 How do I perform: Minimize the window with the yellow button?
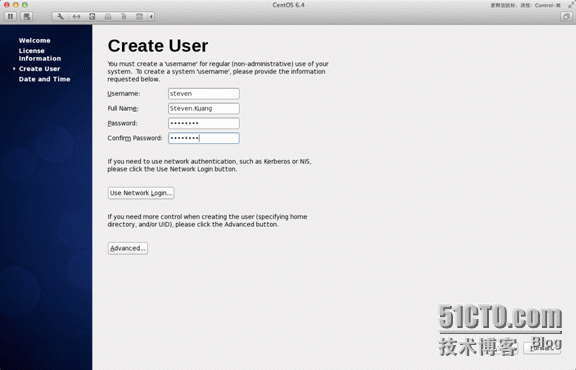(16, 5)
